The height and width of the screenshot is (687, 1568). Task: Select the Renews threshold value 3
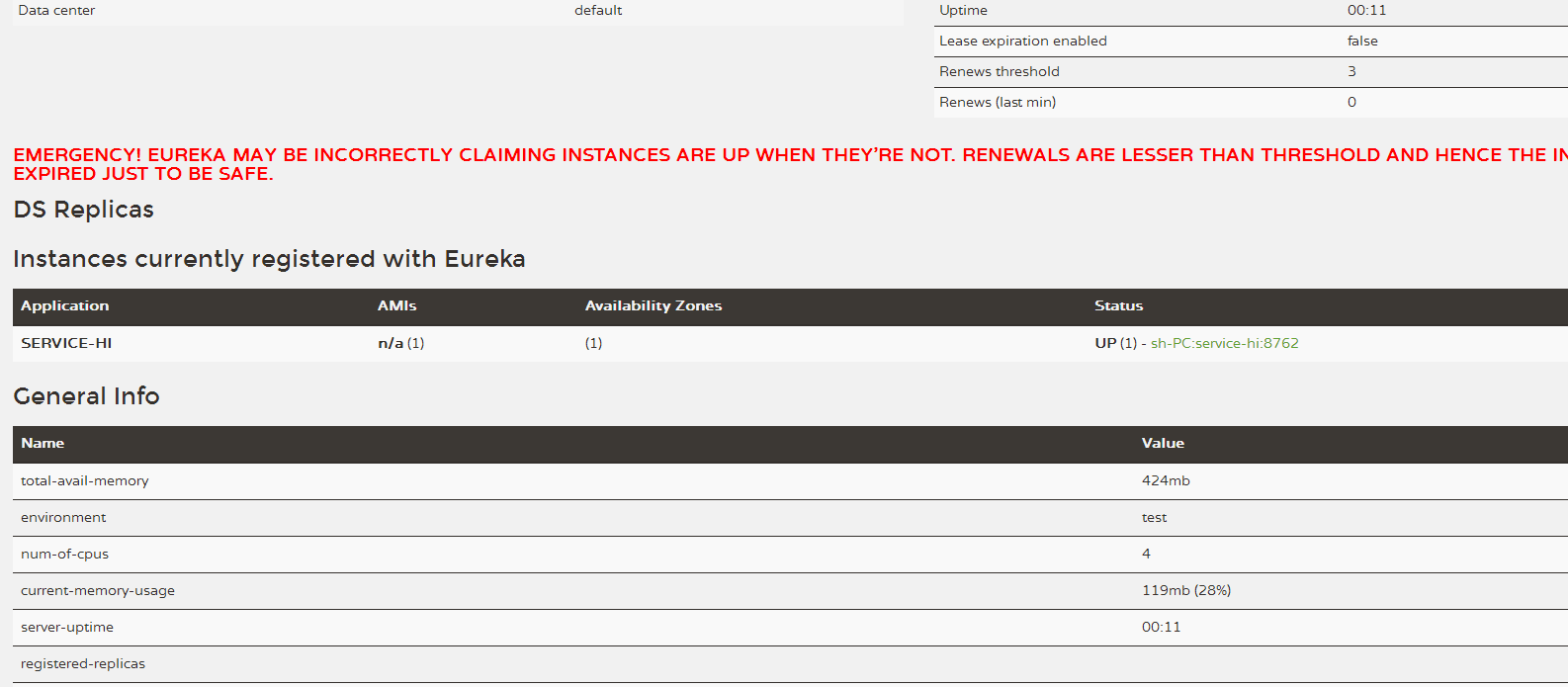pos(1351,71)
